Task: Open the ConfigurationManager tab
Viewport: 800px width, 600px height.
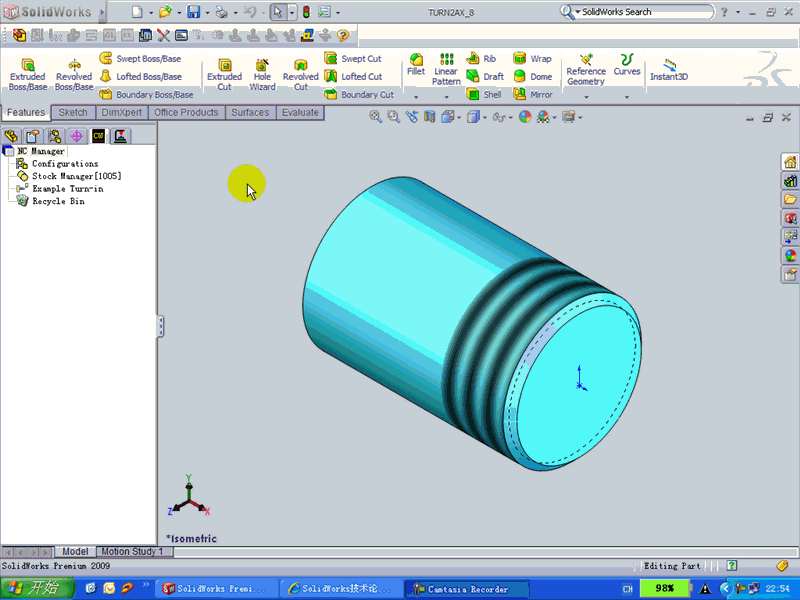Action: click(x=55, y=136)
